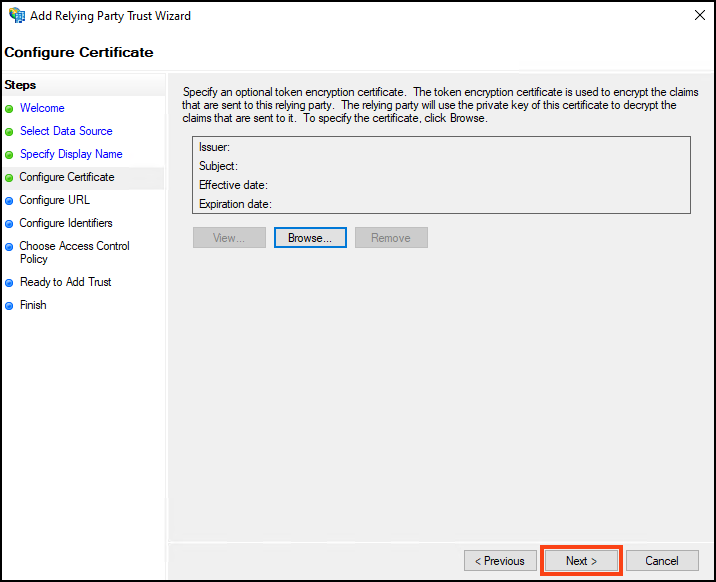Select Ready to Add Trust step
Screen dimensions: 716x582
(65, 282)
